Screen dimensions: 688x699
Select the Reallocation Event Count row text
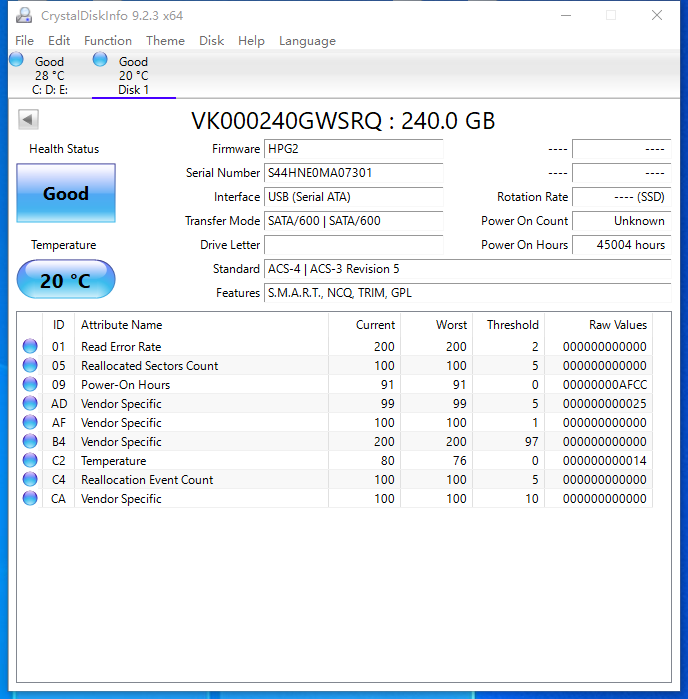(x=147, y=480)
